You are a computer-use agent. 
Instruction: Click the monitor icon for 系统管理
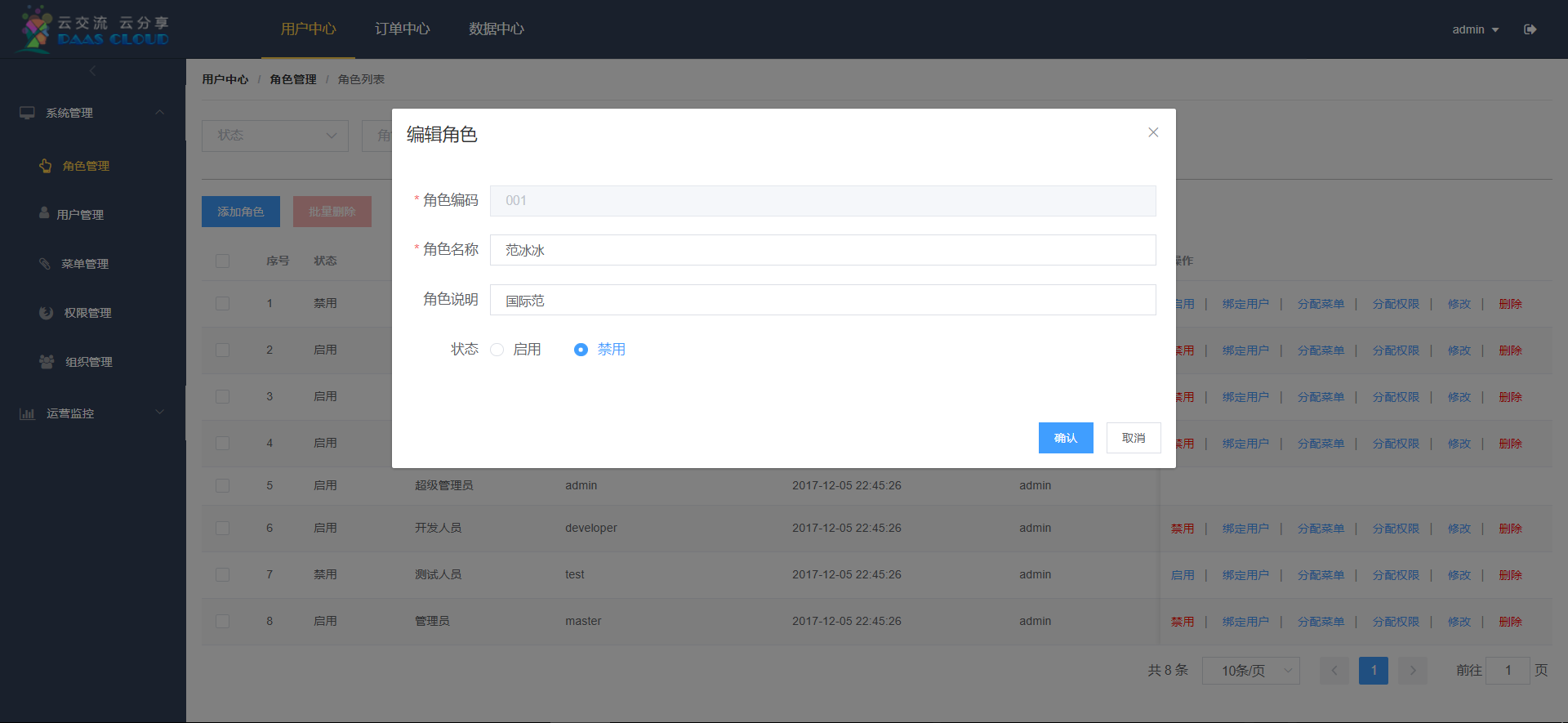click(27, 113)
